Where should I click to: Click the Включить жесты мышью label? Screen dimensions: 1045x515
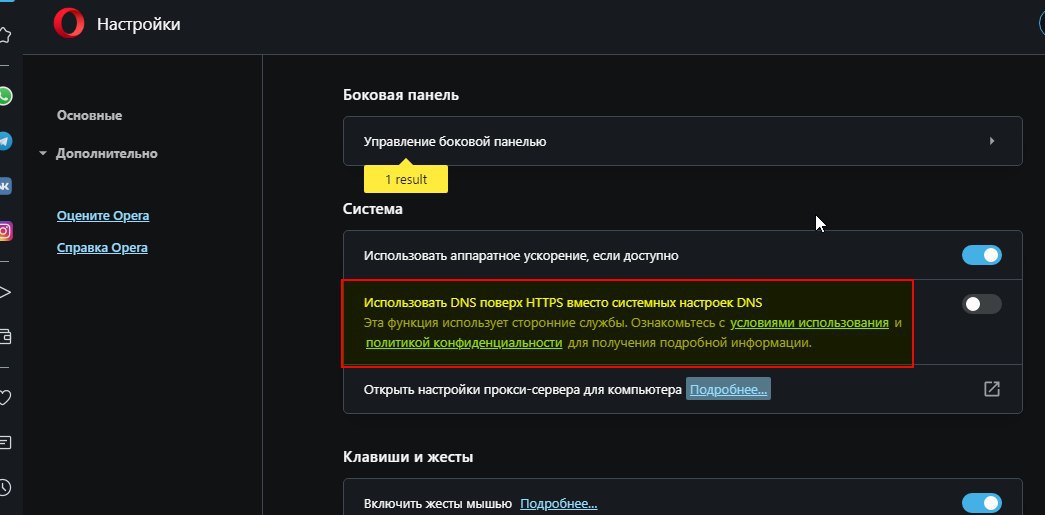(438, 504)
